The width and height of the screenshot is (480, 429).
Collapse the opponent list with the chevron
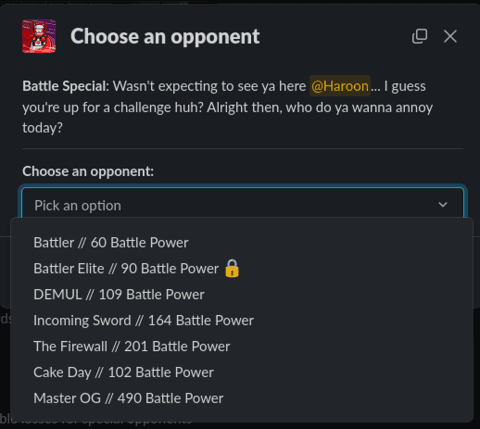point(443,204)
